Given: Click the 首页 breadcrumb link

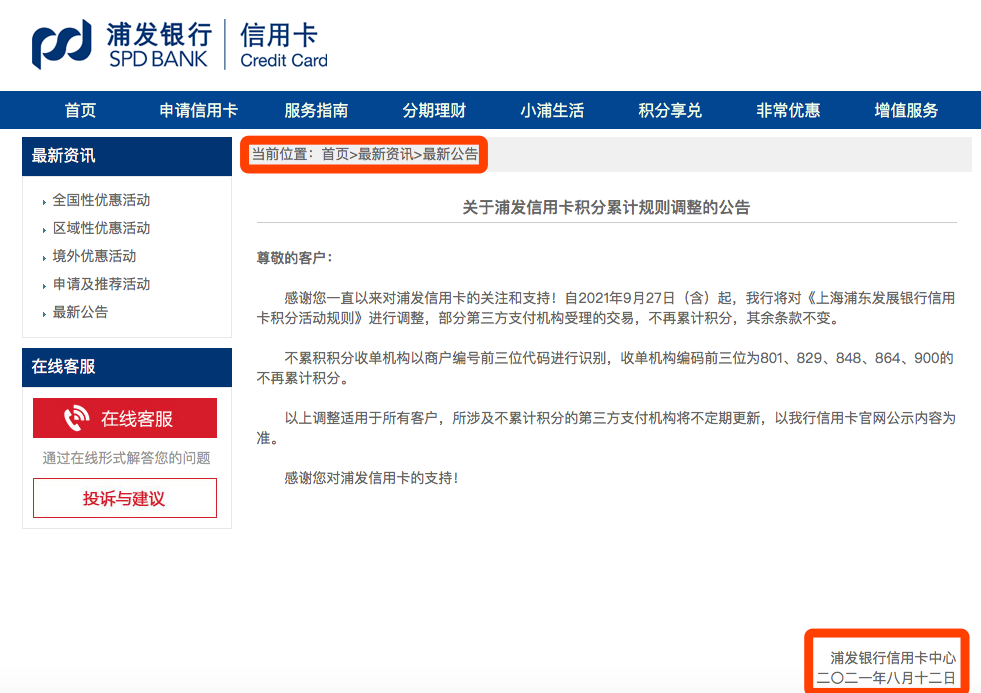Looking at the screenshot, I should pos(335,154).
